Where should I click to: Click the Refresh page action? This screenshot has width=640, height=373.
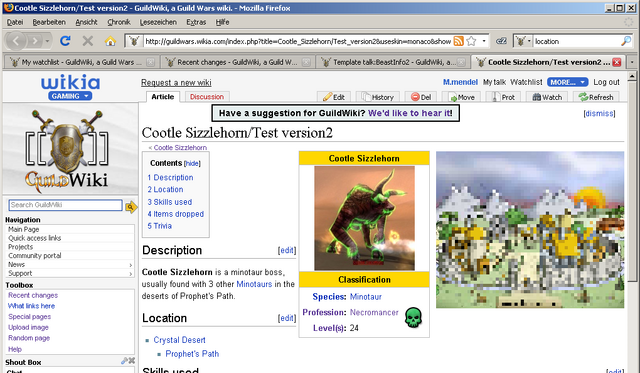596,97
